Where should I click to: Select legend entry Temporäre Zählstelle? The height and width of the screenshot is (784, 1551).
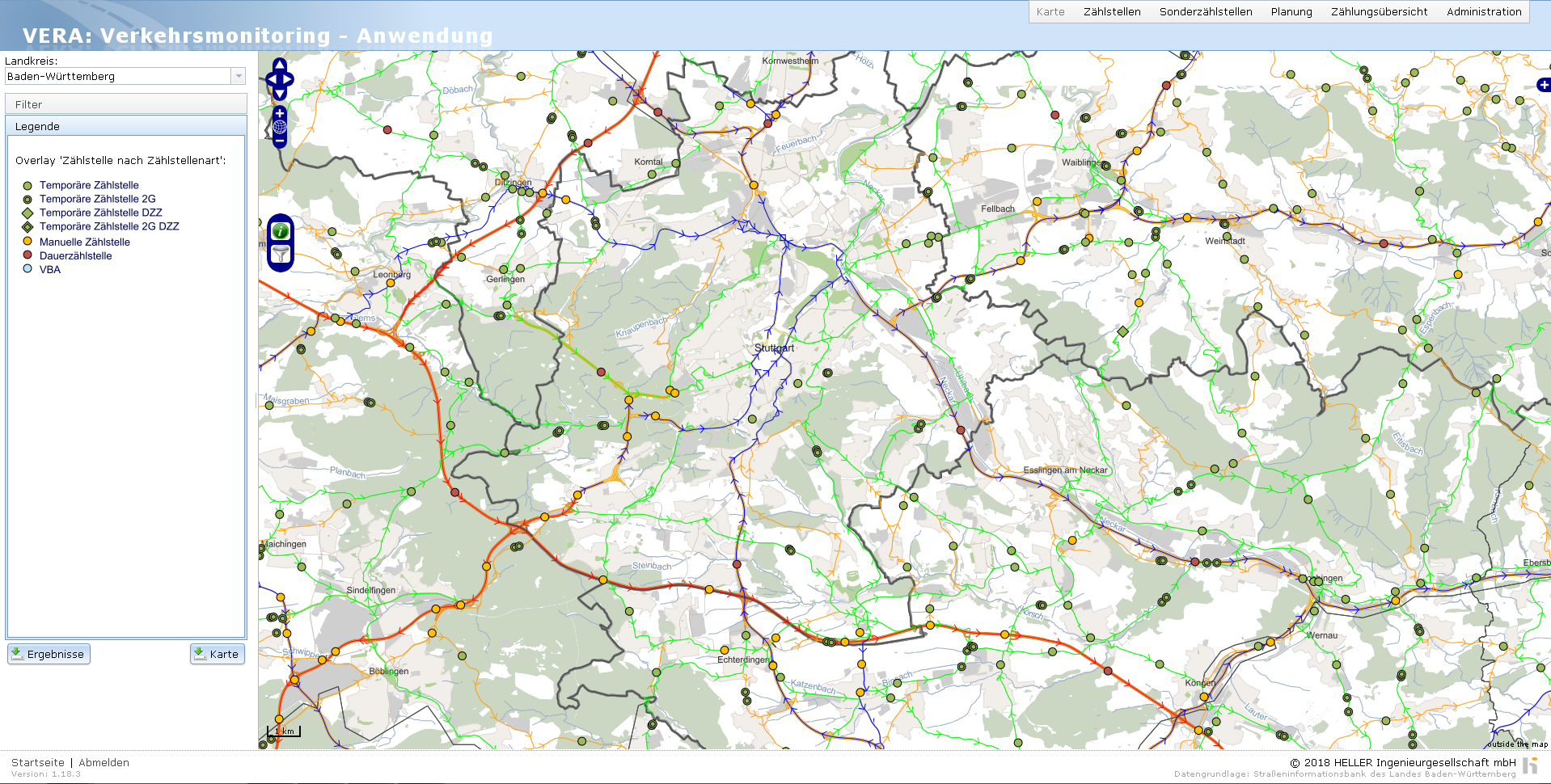89,185
